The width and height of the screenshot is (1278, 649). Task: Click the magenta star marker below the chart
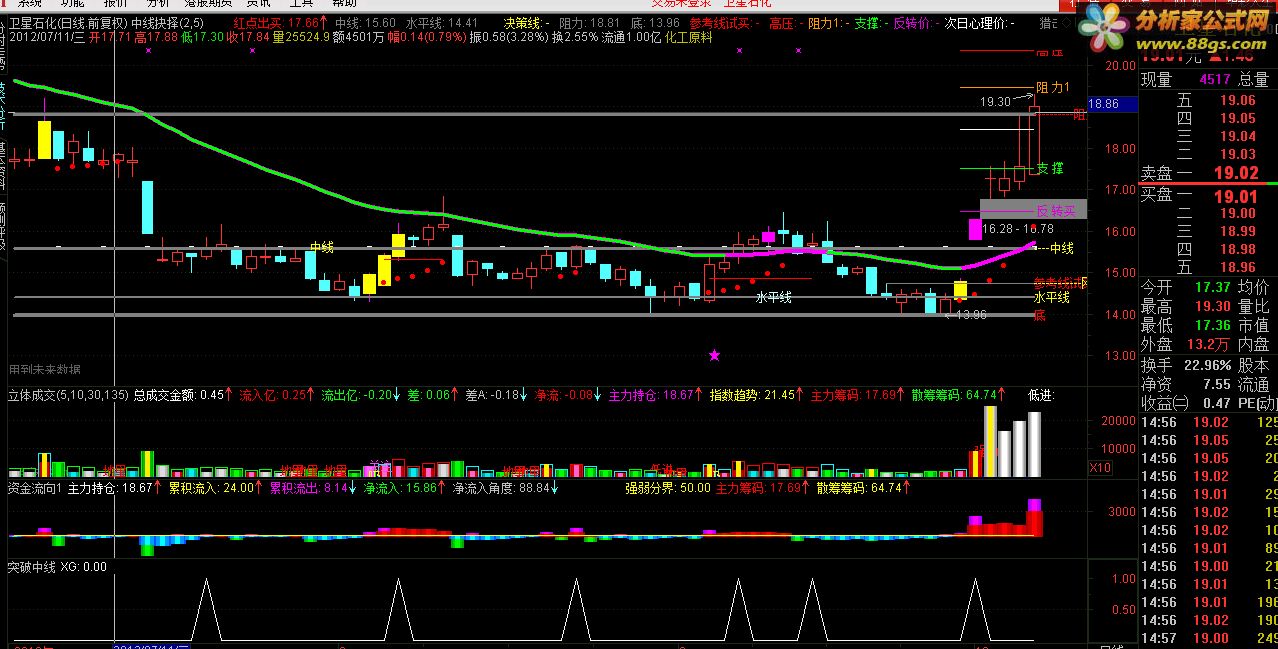(x=714, y=355)
